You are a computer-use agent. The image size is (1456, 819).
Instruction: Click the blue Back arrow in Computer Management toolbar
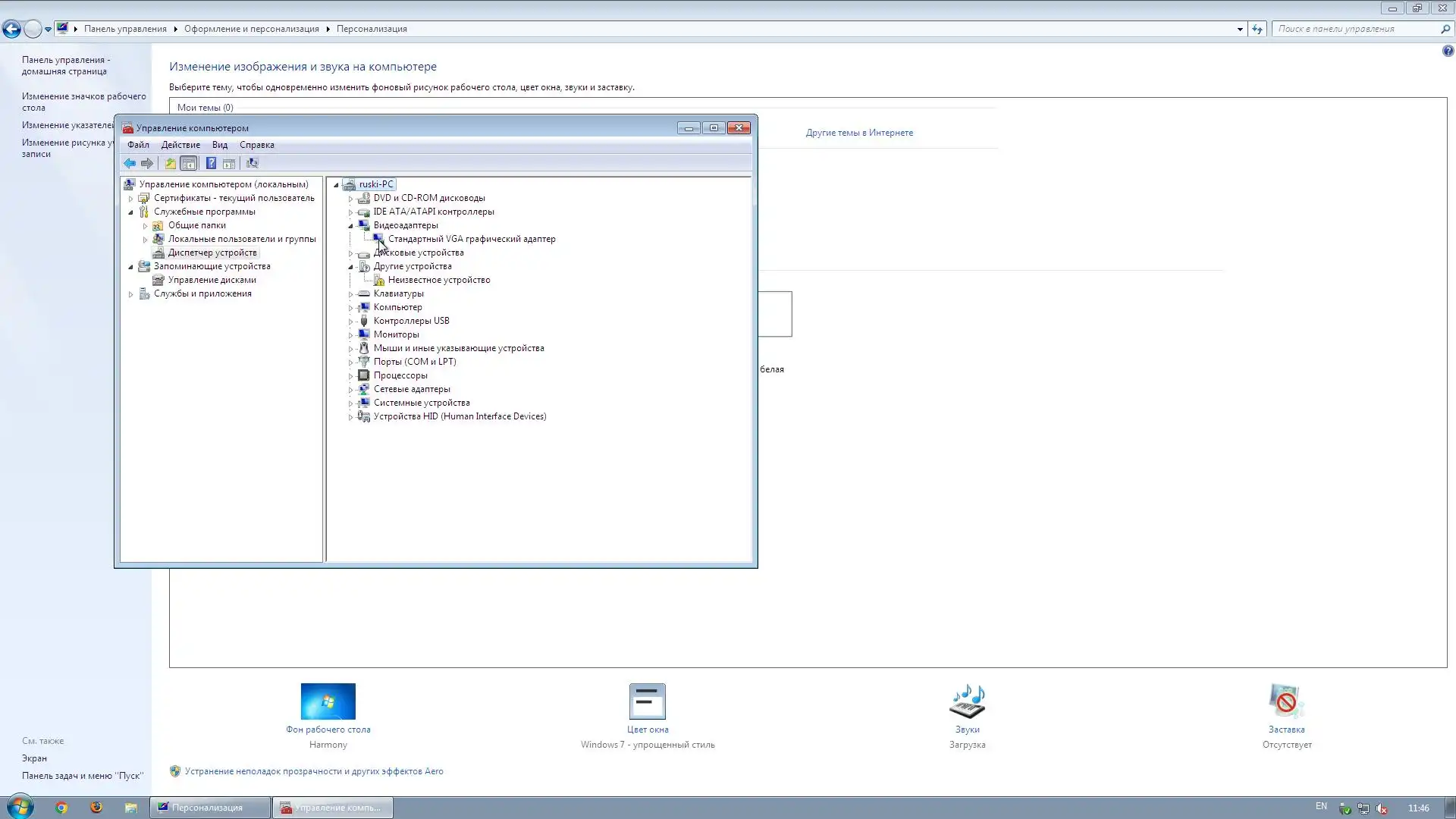(x=130, y=163)
